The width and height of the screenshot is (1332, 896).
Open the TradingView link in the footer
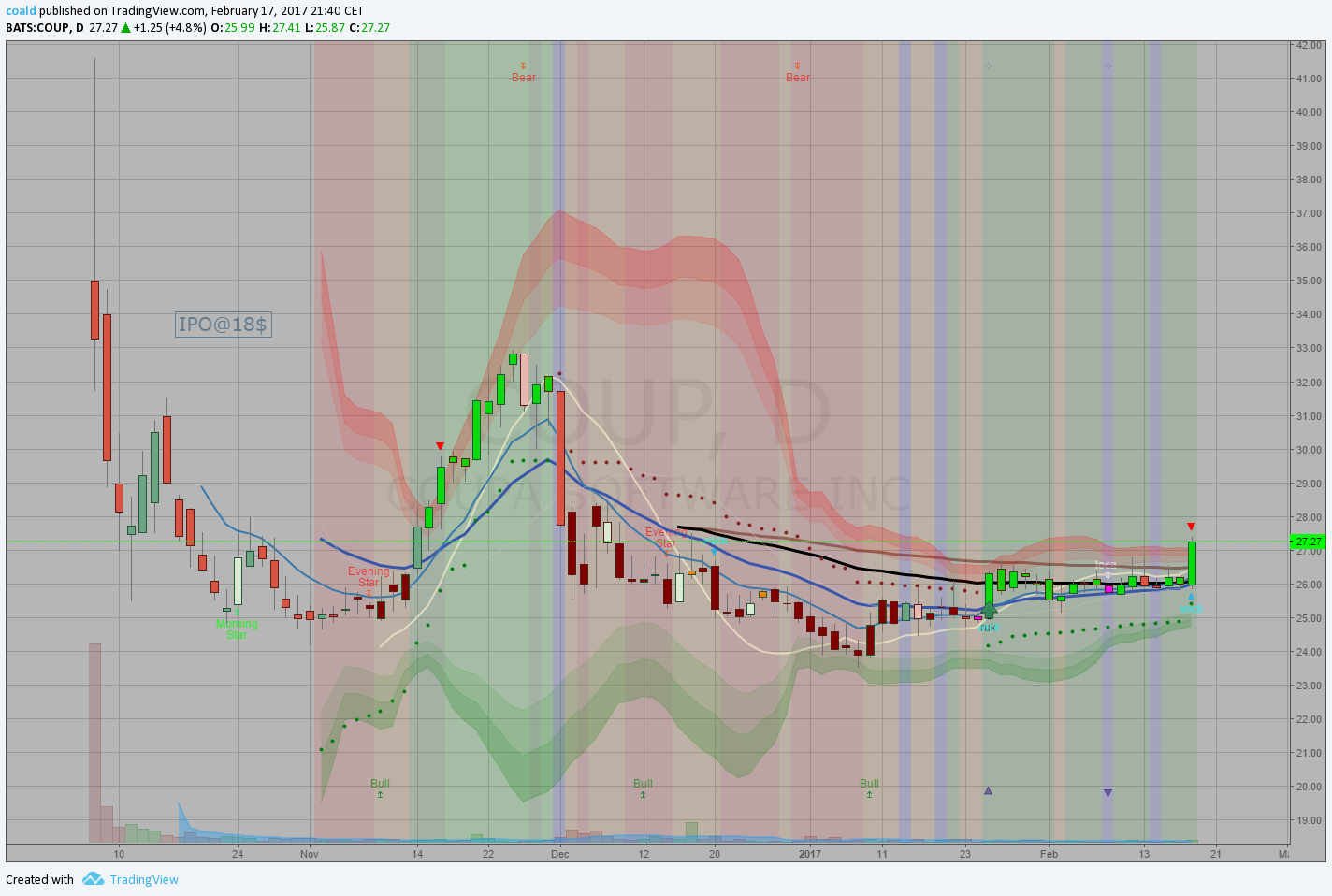(x=144, y=879)
